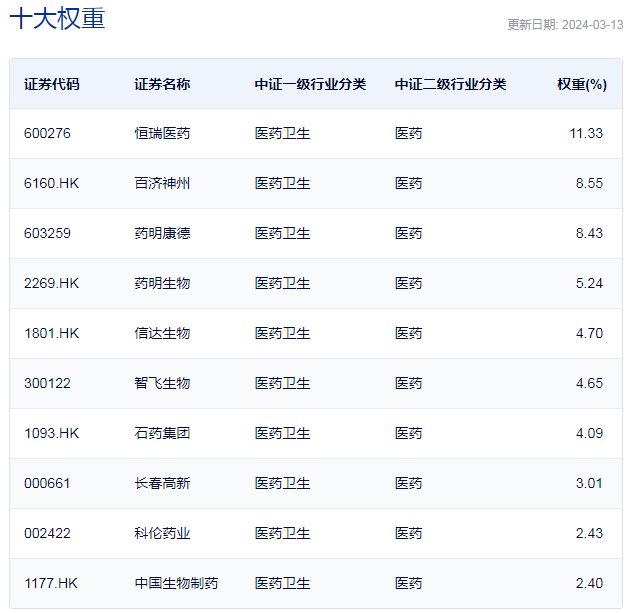Open the 百济神州 row name
This screenshot has height=613, width=627.
tap(162, 183)
